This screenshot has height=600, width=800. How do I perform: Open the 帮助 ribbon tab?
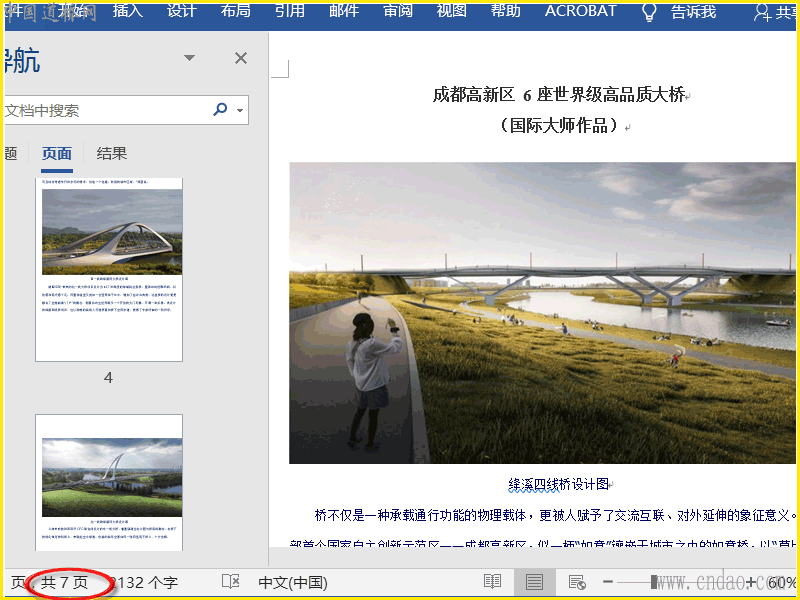click(506, 10)
